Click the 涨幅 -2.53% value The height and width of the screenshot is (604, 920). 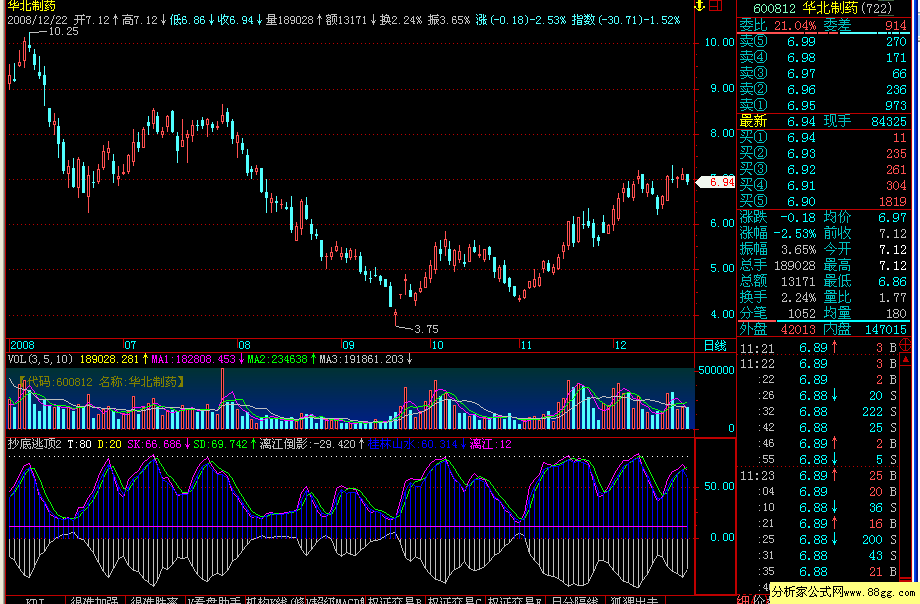(x=794, y=233)
